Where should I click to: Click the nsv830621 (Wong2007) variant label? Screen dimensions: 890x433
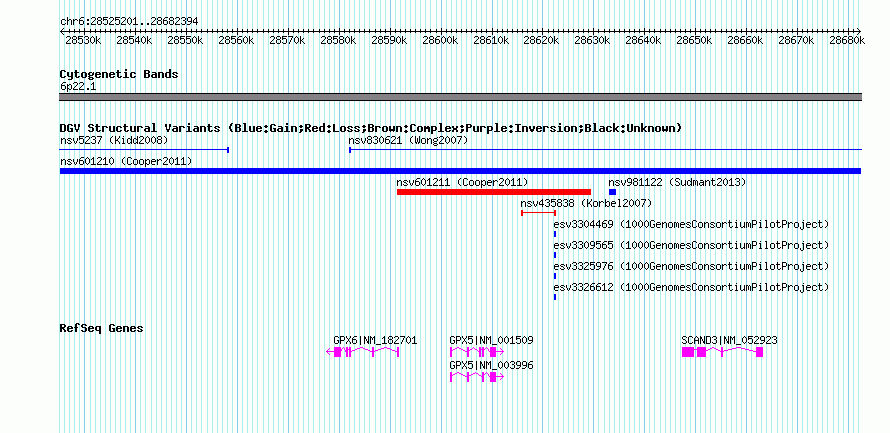coord(408,140)
